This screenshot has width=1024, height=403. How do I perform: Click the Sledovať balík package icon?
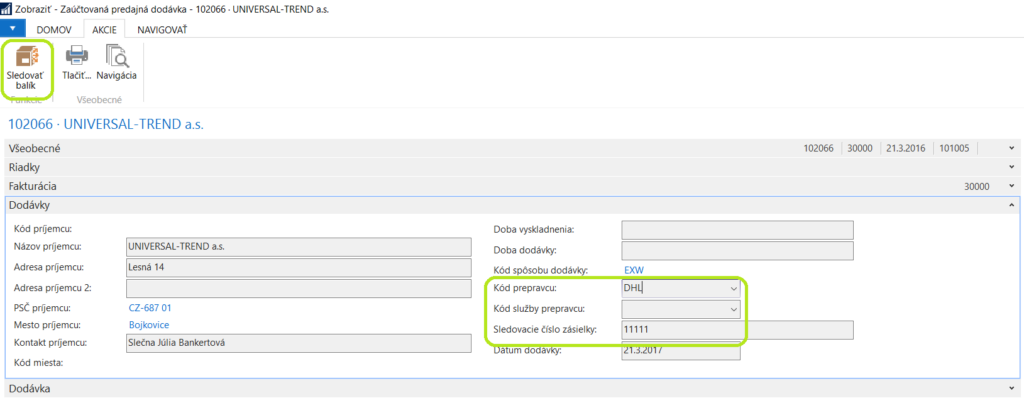tap(25, 56)
